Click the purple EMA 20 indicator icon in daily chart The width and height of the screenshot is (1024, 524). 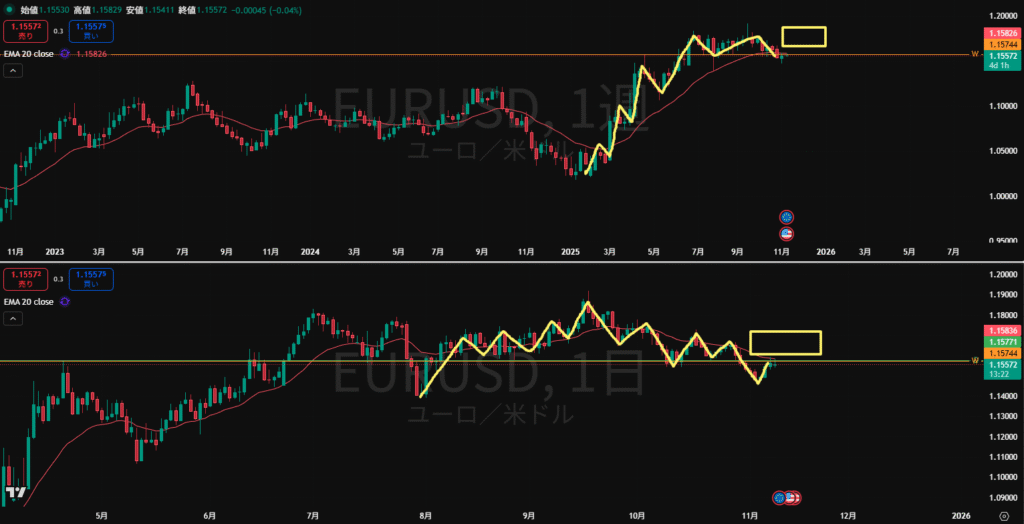[65, 301]
